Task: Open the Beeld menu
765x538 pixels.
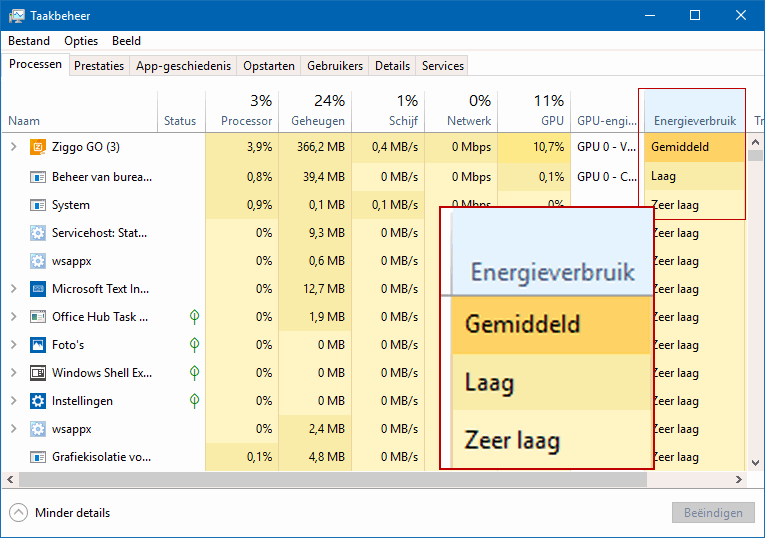Action: click(126, 41)
